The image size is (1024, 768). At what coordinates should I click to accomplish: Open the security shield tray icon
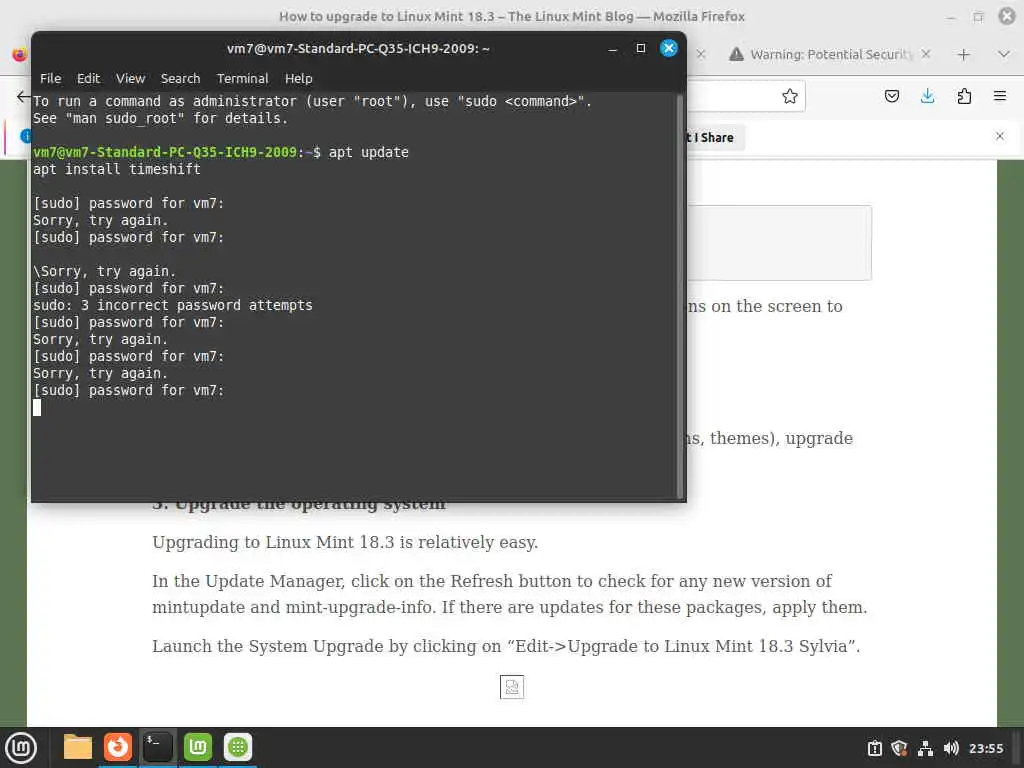click(x=899, y=748)
